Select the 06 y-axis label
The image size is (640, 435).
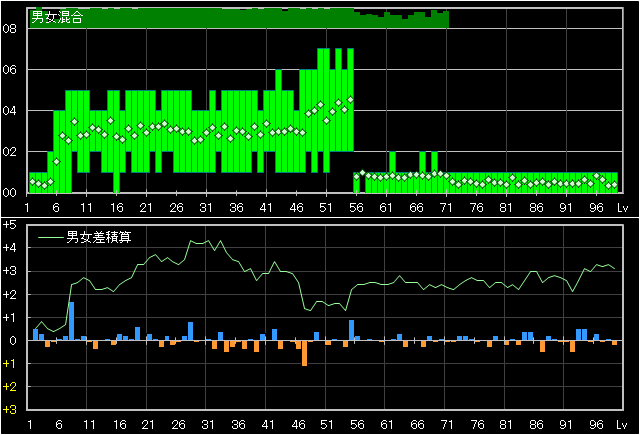(9, 70)
